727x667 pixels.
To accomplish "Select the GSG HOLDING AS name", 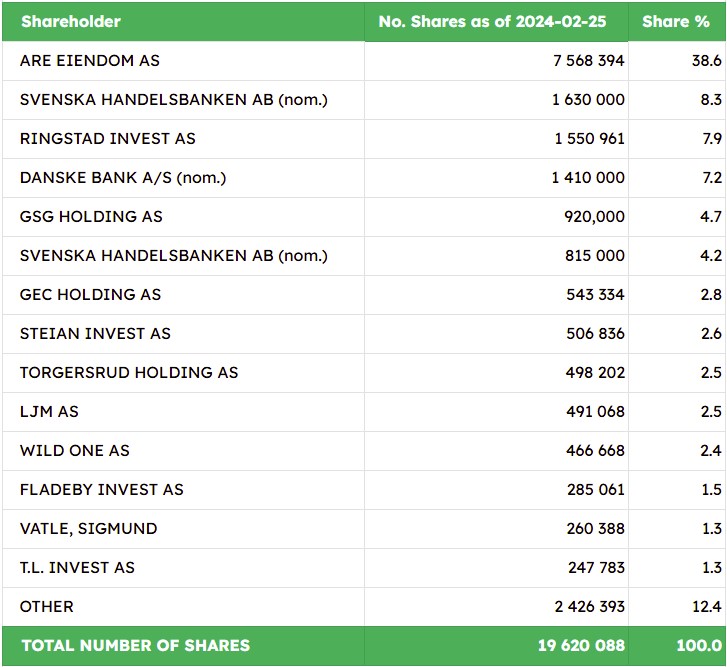I will coord(91,216).
